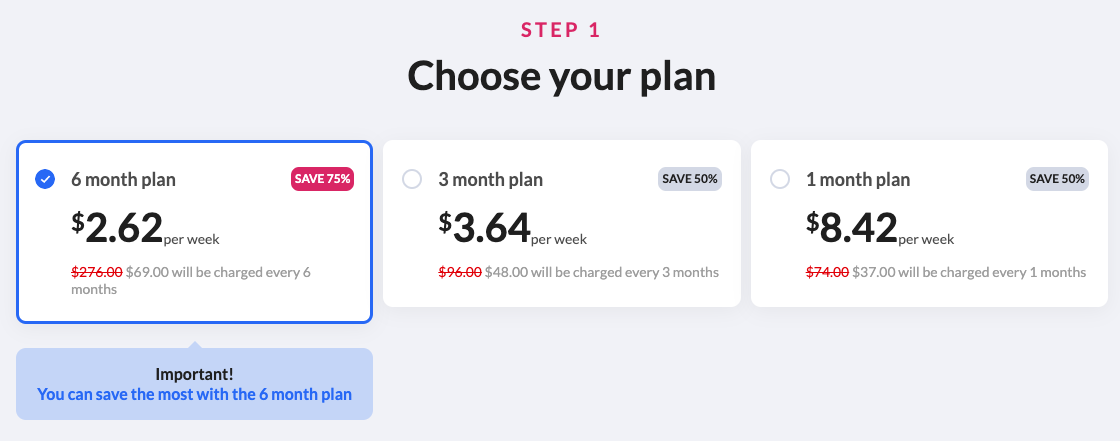Click the crossed-out $276.00 price
1120x441 pixels.
97,272
